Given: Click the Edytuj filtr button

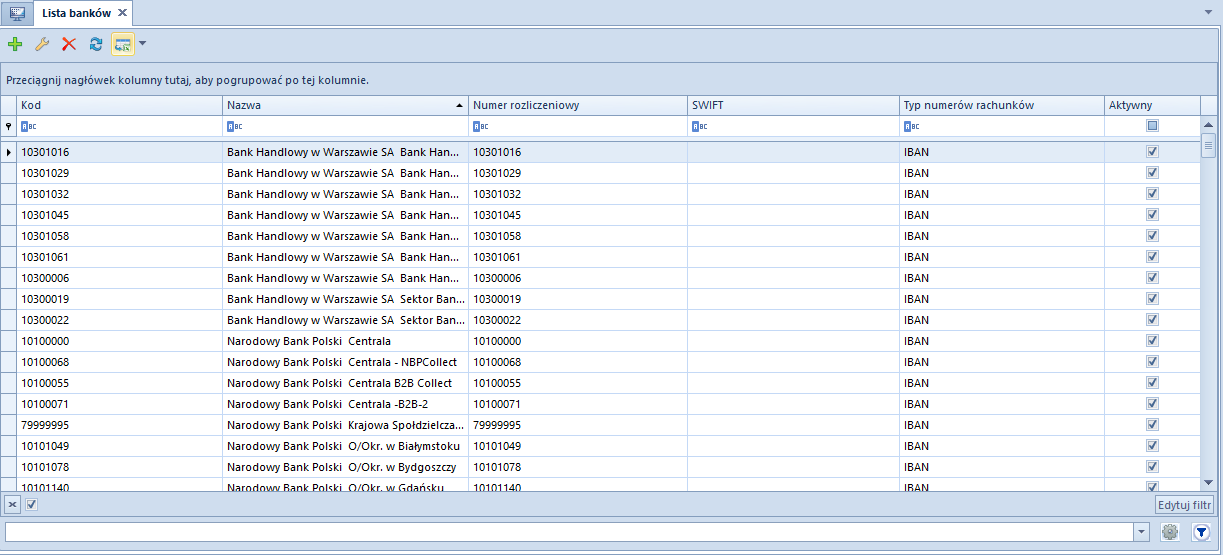Looking at the screenshot, I should 1185,505.
